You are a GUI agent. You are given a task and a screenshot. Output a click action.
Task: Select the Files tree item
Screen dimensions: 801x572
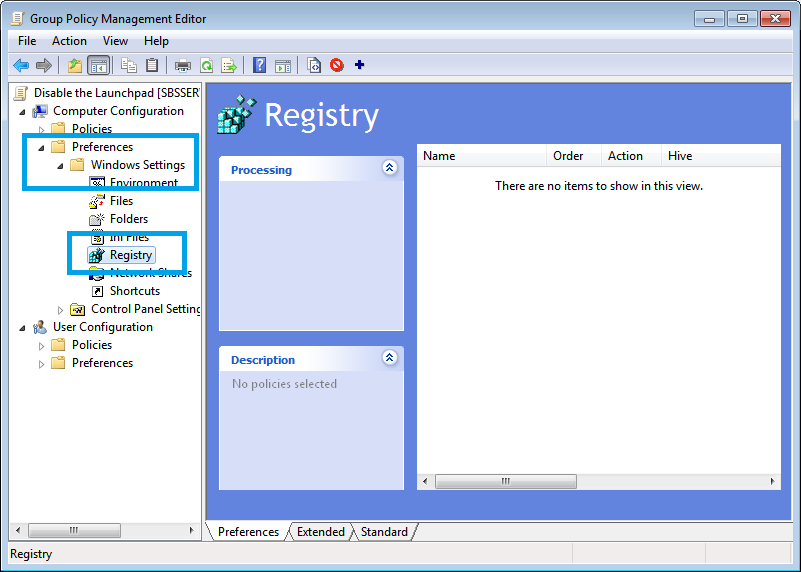pyautogui.click(x=121, y=201)
